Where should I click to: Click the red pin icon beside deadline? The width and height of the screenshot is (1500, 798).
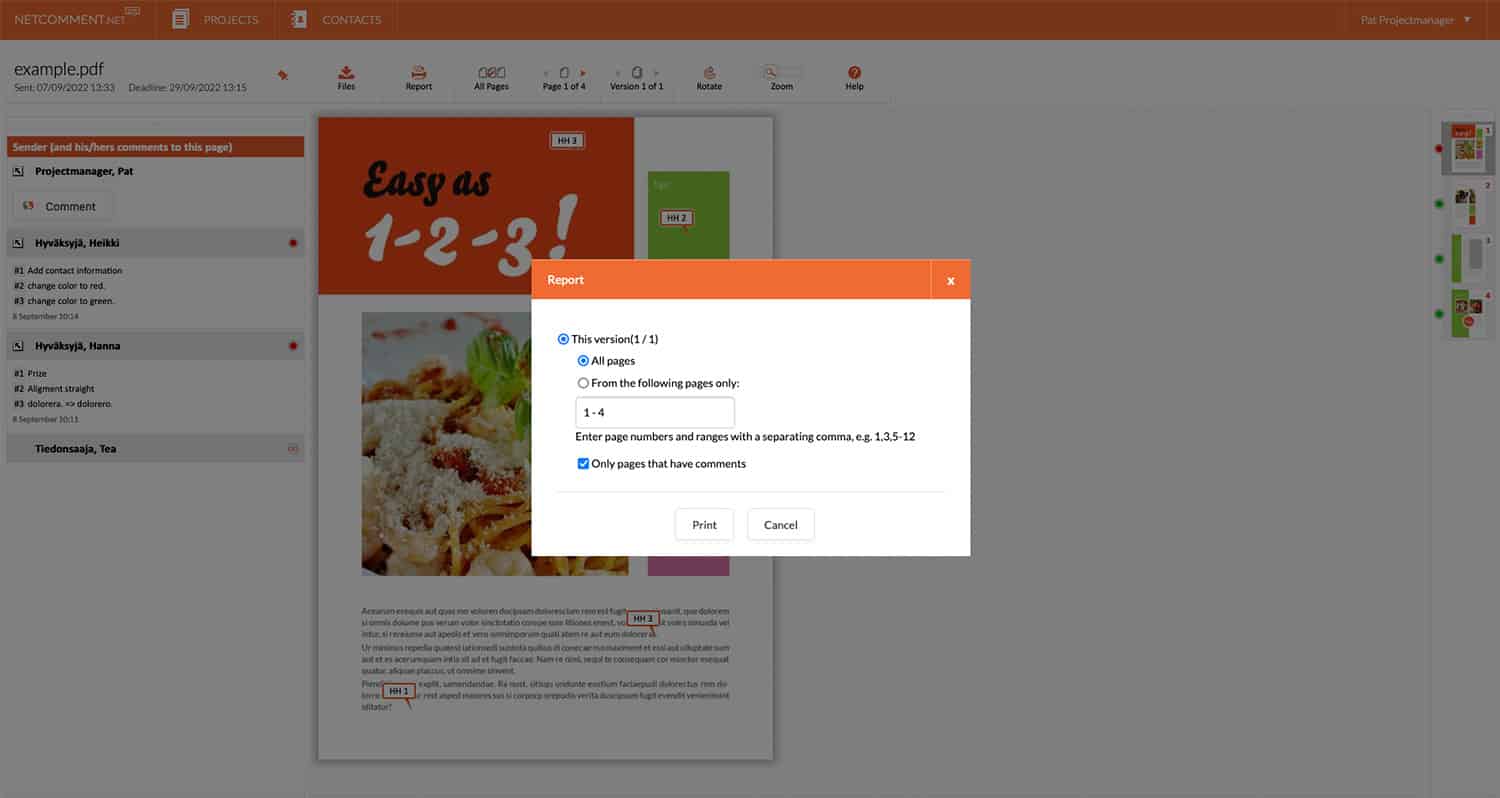pos(283,75)
